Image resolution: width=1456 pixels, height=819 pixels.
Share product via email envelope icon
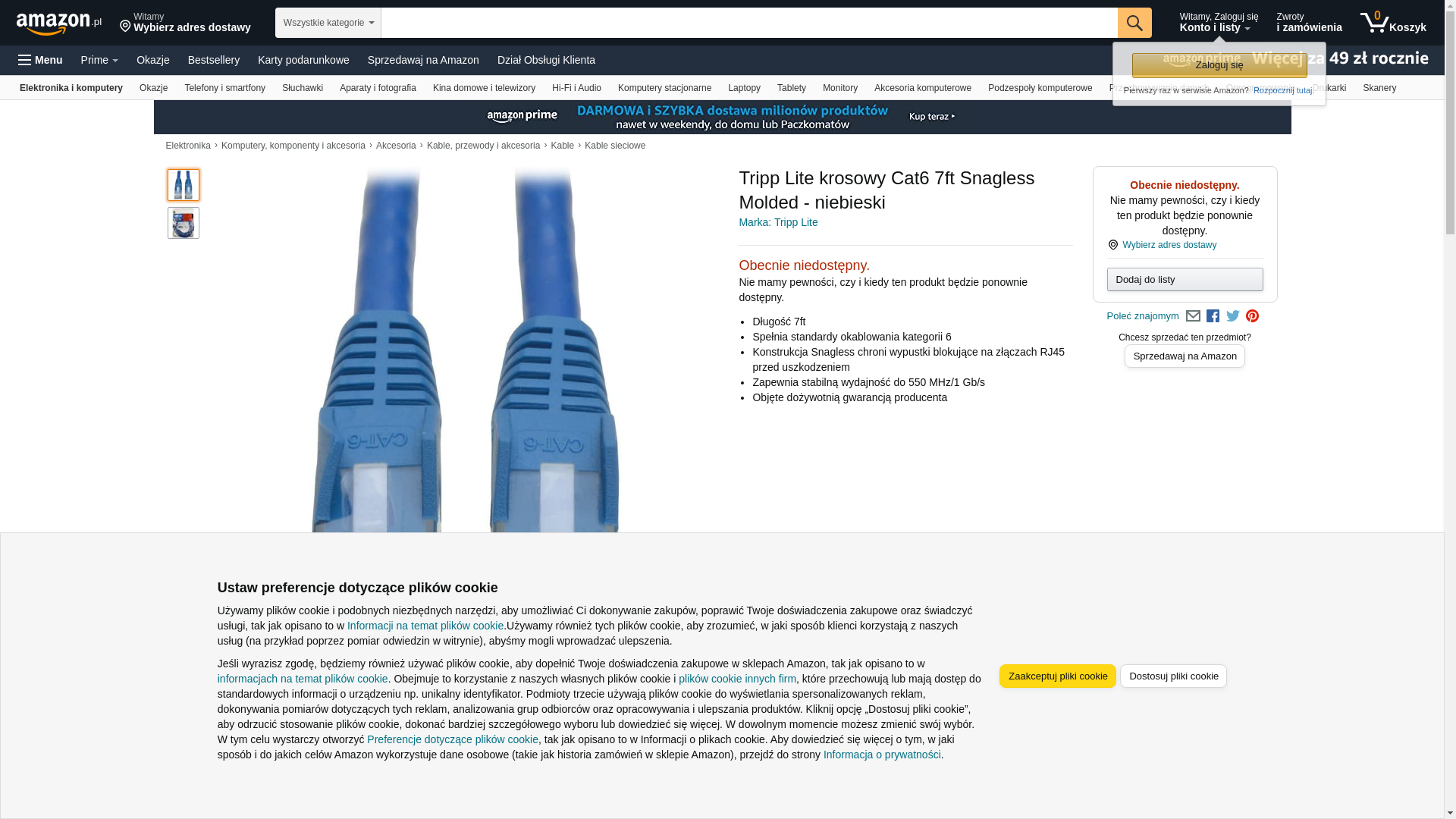(x=1193, y=316)
